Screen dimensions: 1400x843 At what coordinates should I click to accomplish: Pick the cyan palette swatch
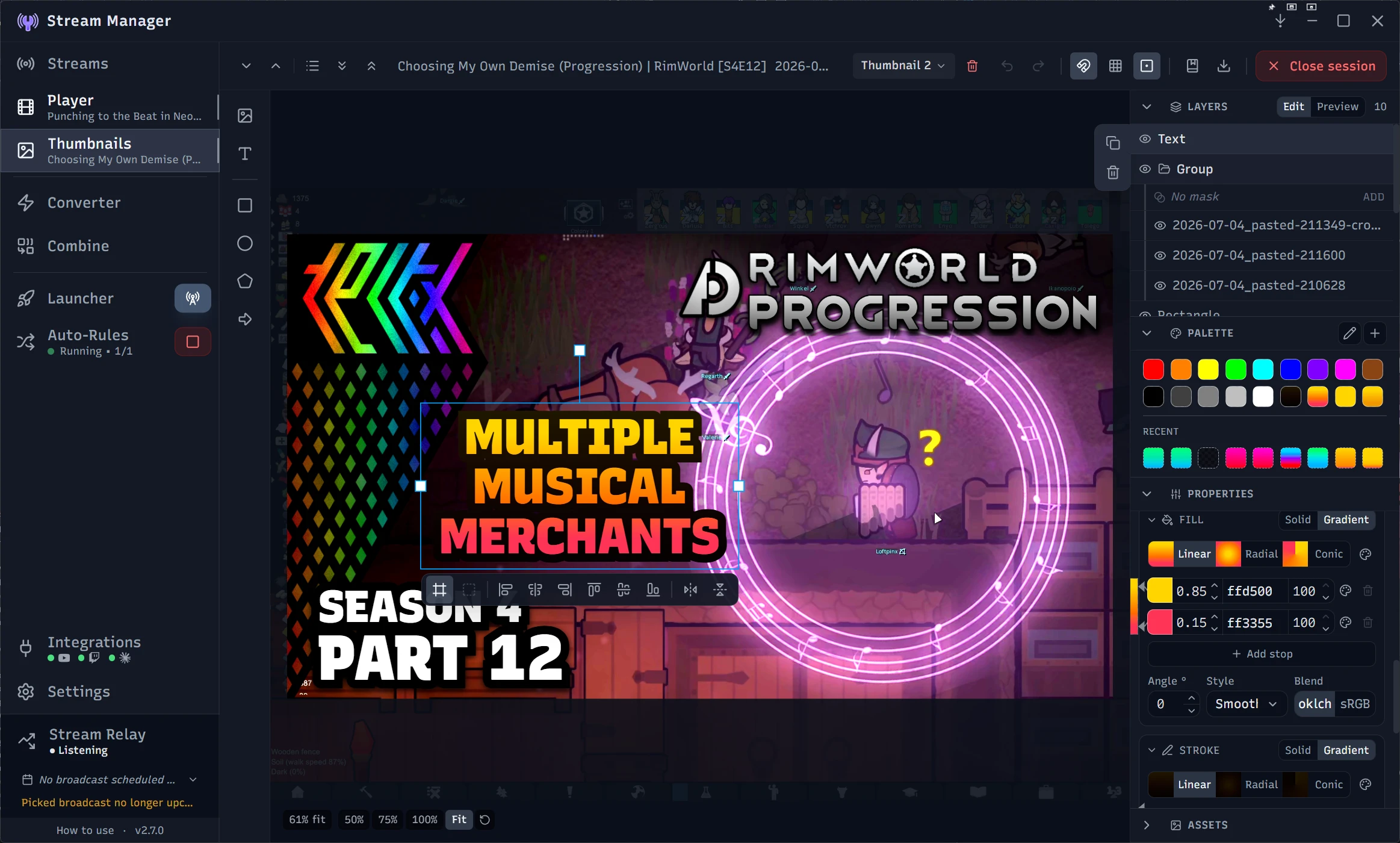(1263, 369)
